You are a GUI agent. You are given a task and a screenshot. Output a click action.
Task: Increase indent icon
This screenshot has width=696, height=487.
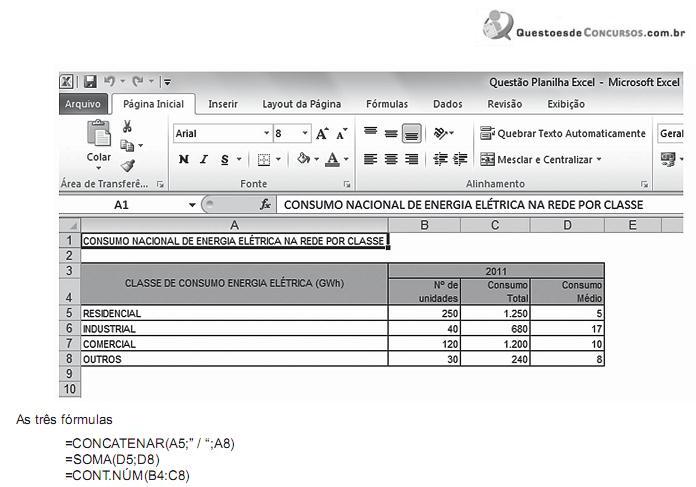pyautogui.click(x=460, y=159)
